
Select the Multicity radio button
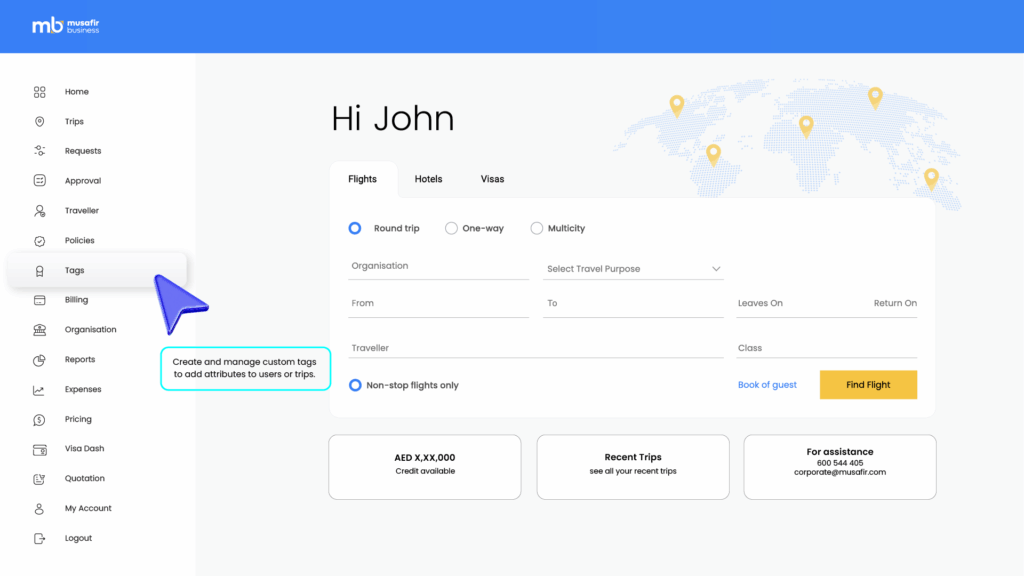537,228
